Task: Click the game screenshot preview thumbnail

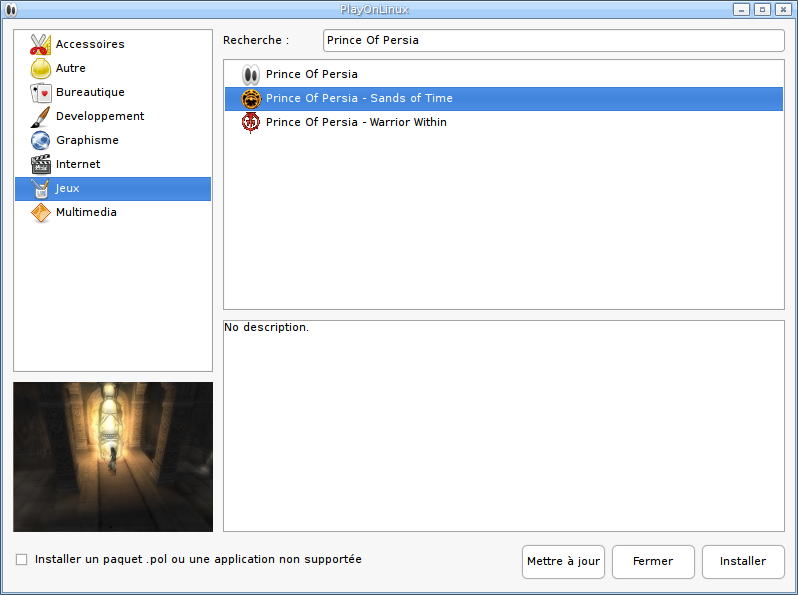Action: [113, 457]
